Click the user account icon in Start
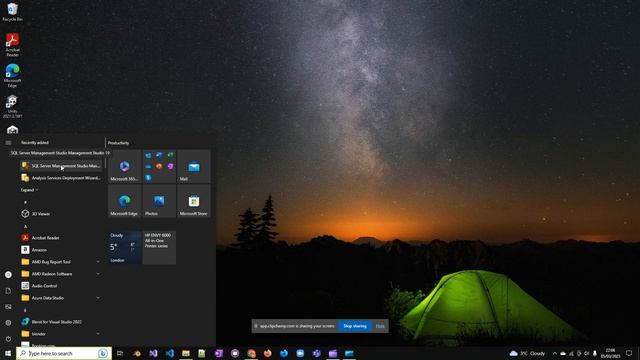640x360 pixels. tap(8, 275)
